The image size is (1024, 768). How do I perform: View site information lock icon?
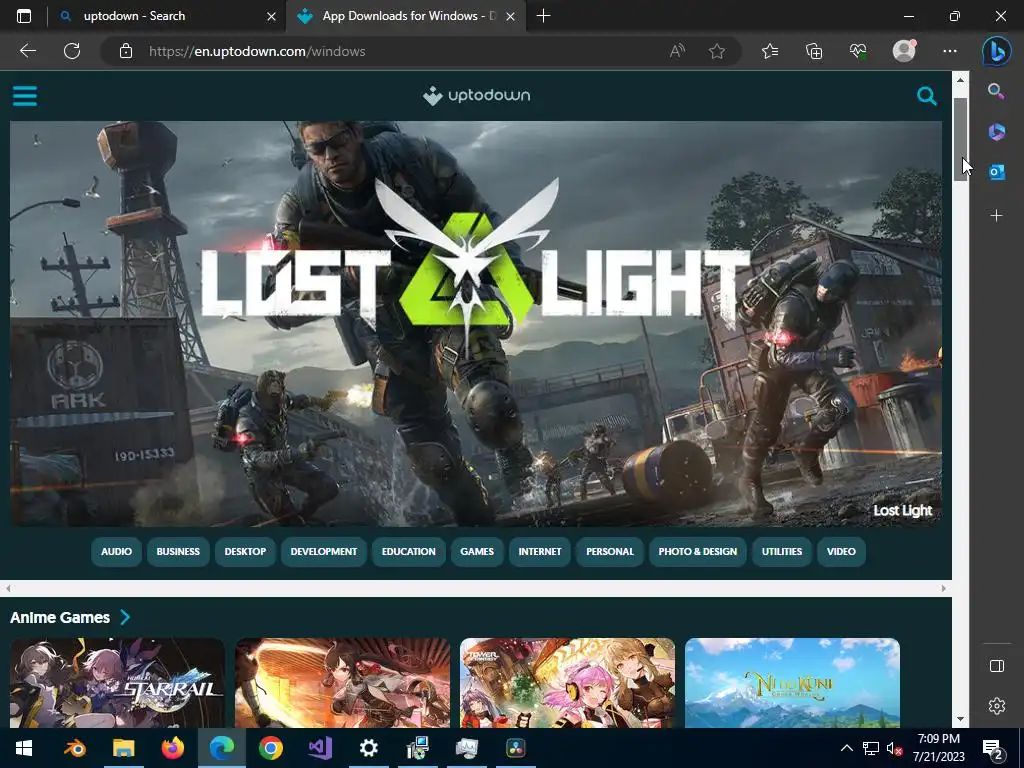coord(126,51)
